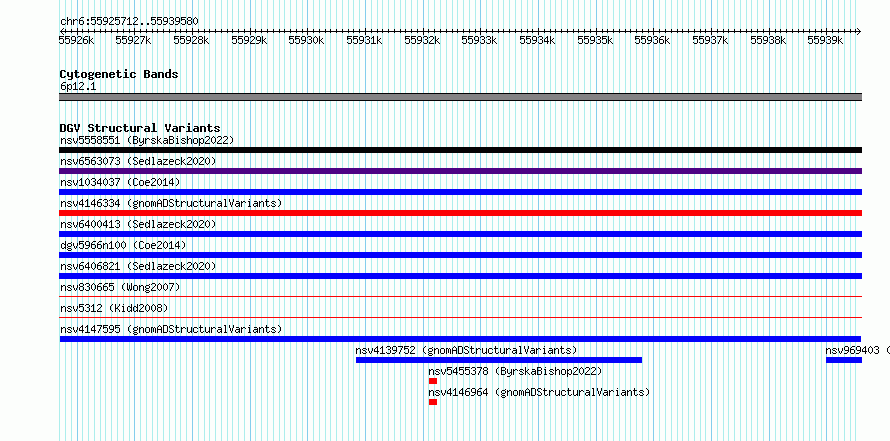Select short blue bar under nsv969403
The height and width of the screenshot is (441, 890).
(843, 360)
